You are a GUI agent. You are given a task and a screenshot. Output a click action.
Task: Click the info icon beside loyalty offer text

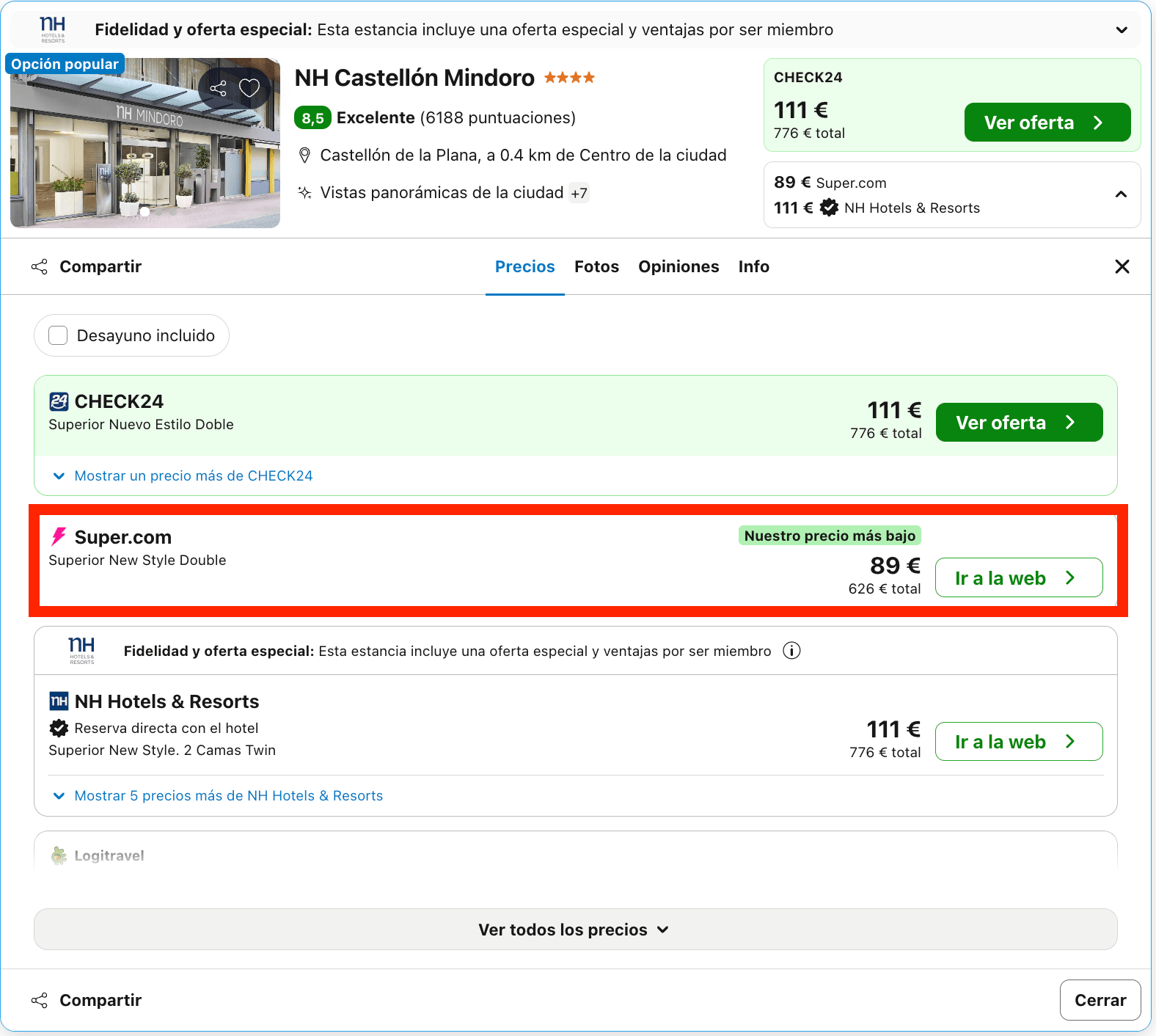[791, 651]
